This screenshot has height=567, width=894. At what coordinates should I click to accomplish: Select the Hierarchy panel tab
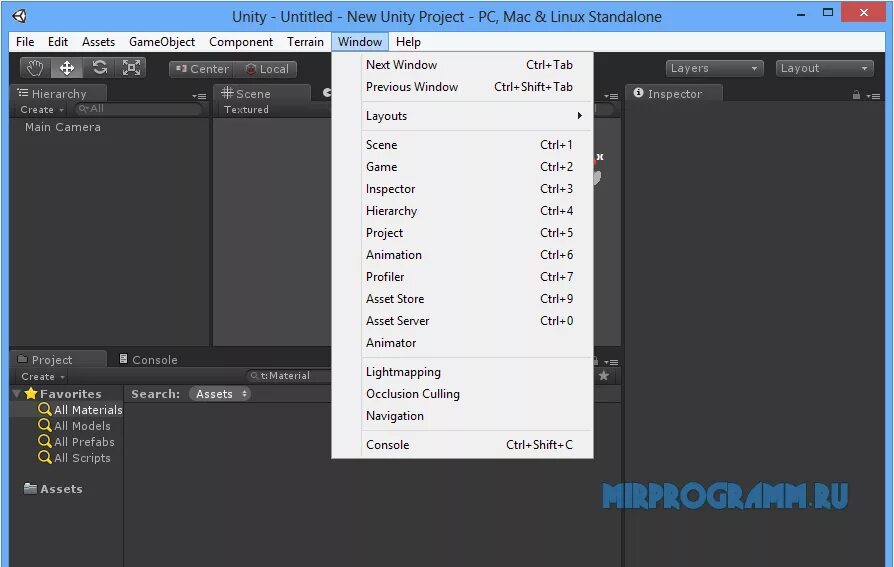pos(58,94)
